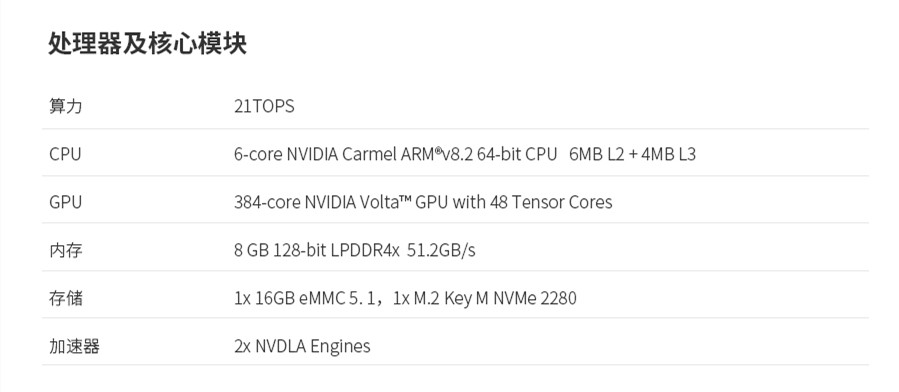This screenshot has height=392, width=899.
Task: Click the 384-core NVIDIA Volta GPU text
Action: coord(341,202)
